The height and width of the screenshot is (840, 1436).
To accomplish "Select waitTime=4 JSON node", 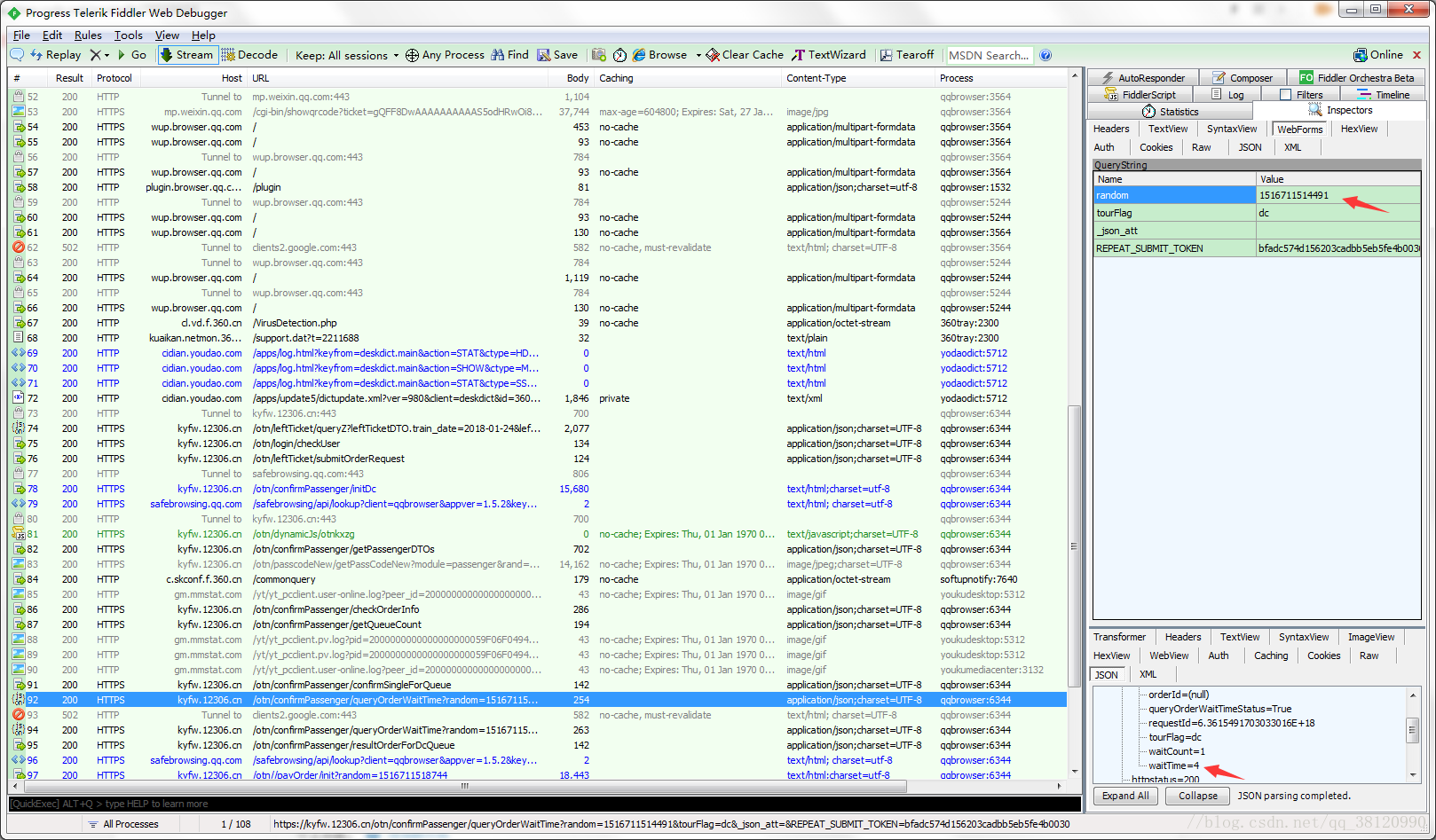I will pyautogui.click(x=1173, y=765).
